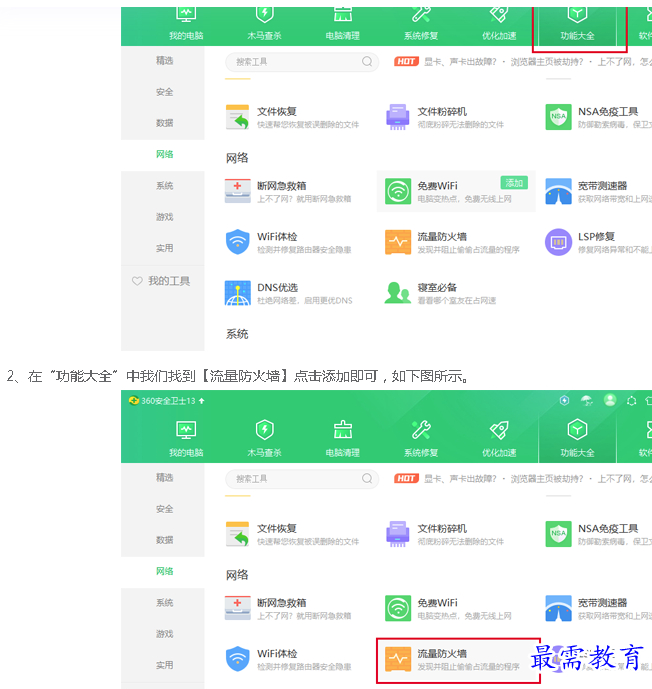
Task: Select 优化加速 tab in lower window
Action: tap(499, 438)
